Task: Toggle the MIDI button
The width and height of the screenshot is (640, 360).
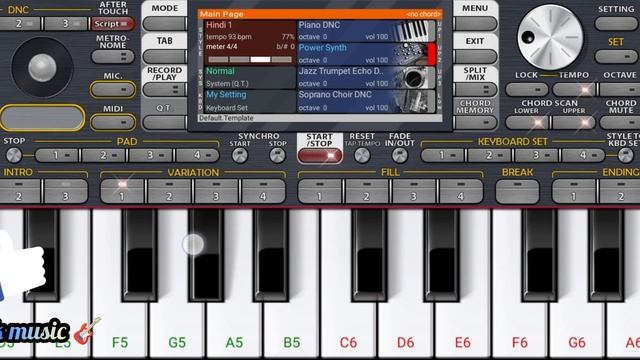Action: pos(113,122)
